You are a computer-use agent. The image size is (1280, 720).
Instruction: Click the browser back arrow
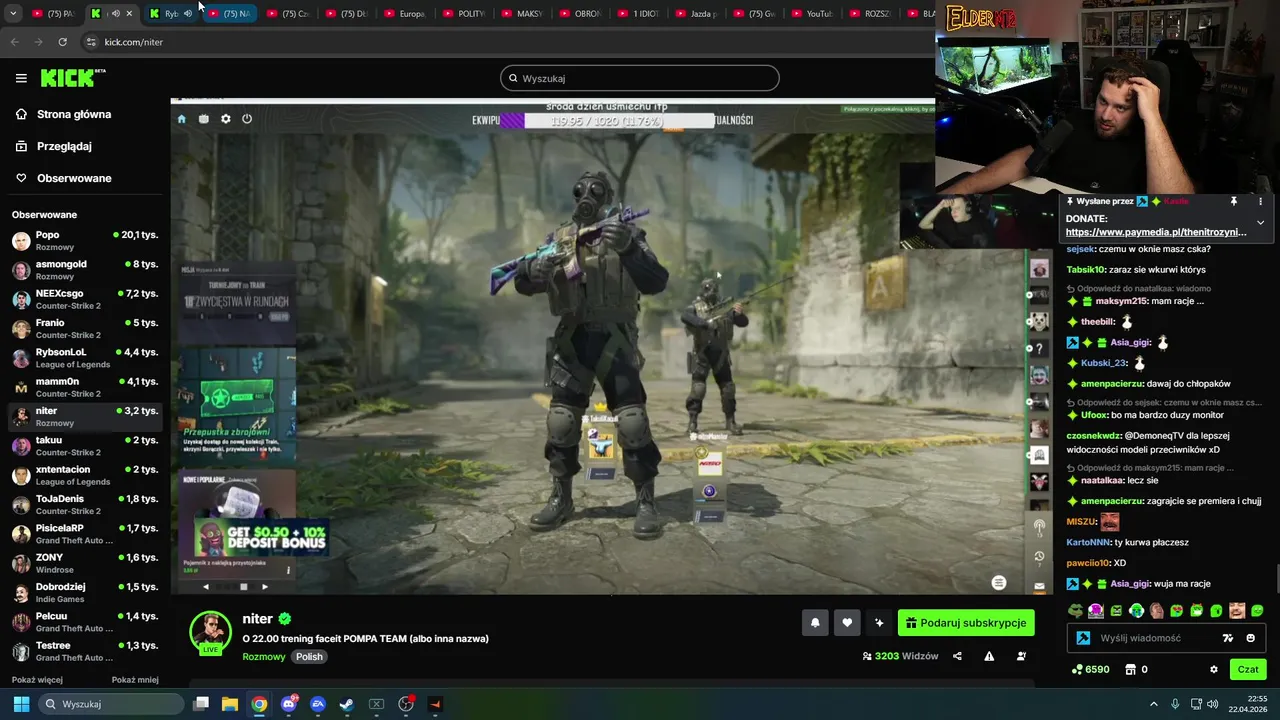(x=14, y=42)
